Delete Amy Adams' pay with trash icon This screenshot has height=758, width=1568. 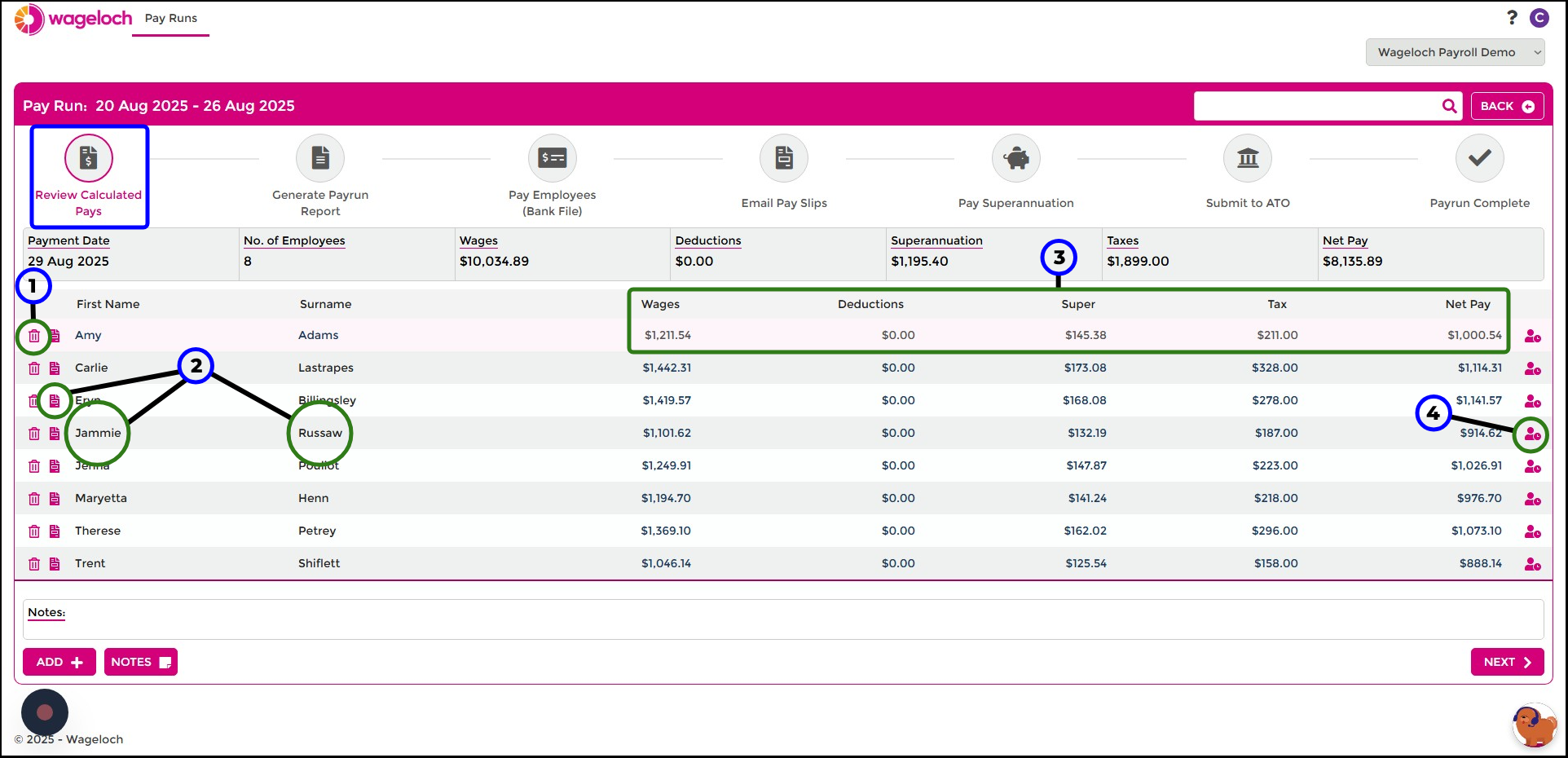tap(34, 336)
